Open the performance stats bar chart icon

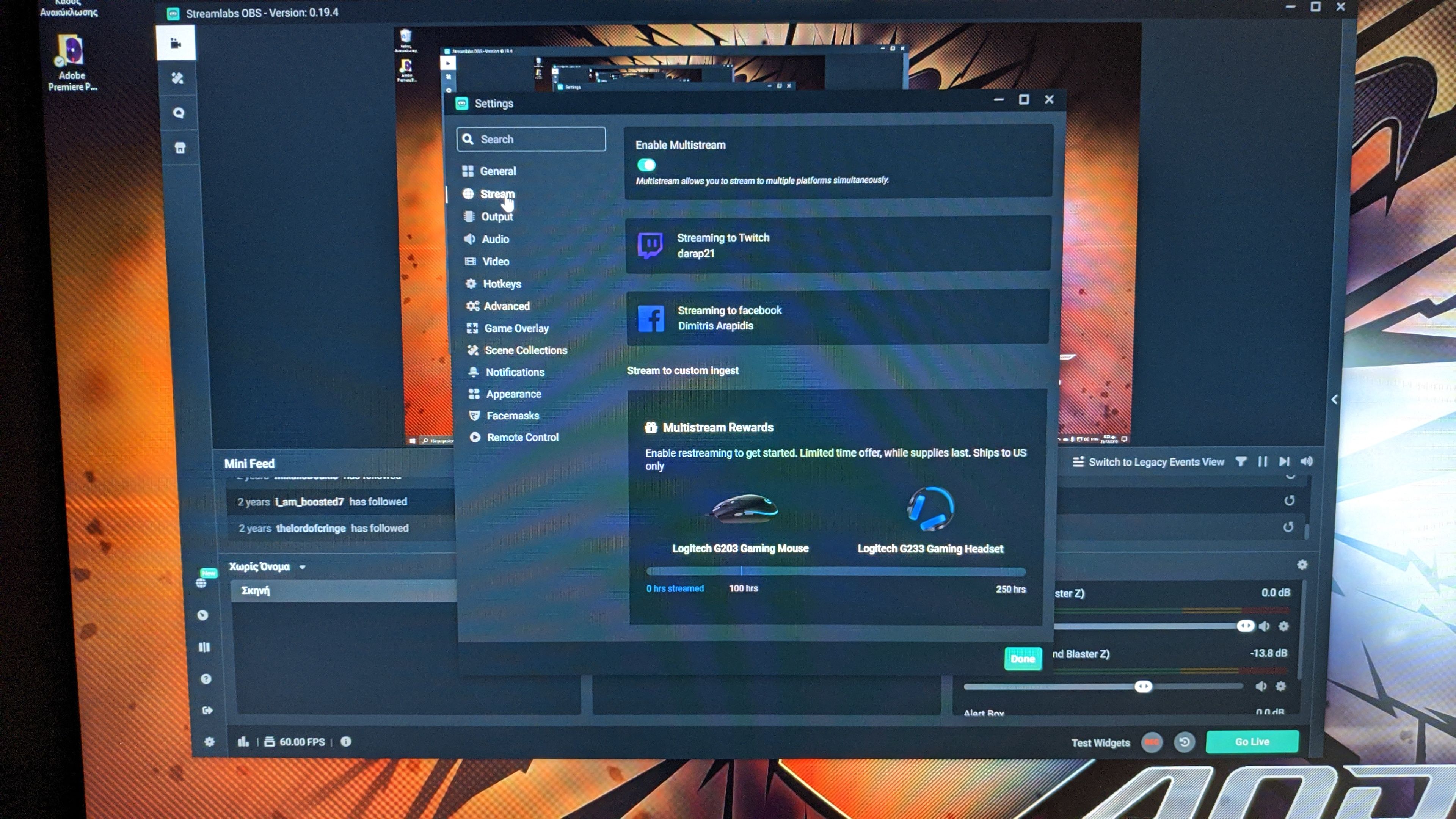(x=243, y=742)
